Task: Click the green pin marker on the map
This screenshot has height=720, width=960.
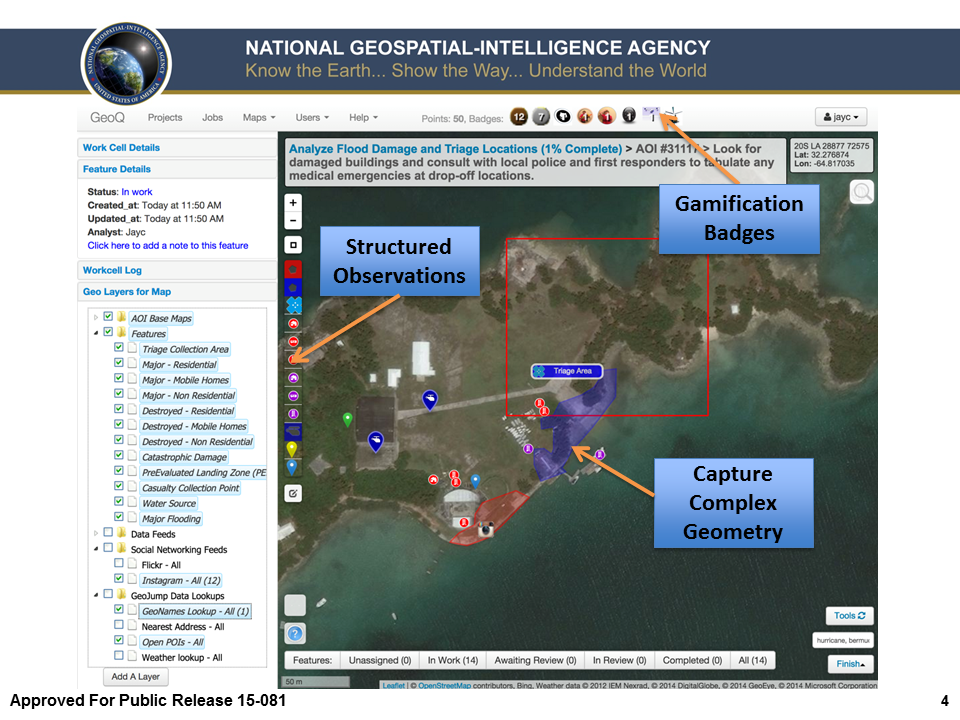Action: click(348, 420)
